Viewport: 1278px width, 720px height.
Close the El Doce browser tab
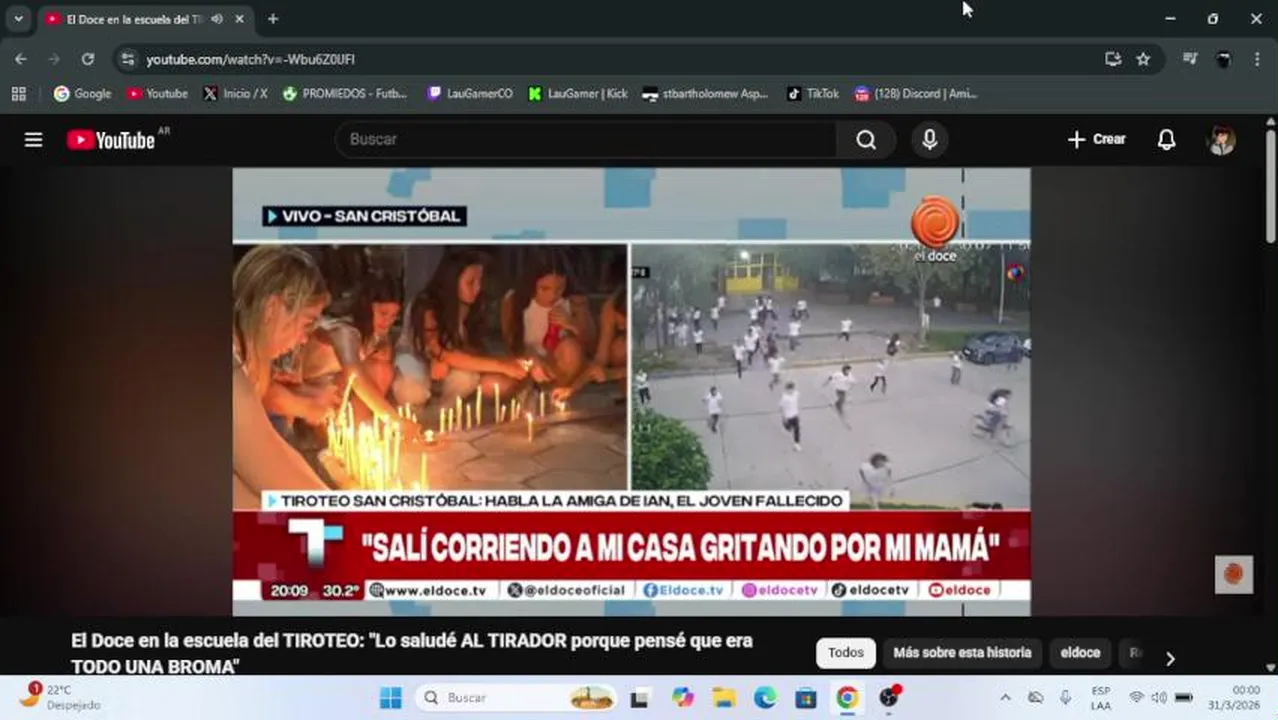coord(240,19)
